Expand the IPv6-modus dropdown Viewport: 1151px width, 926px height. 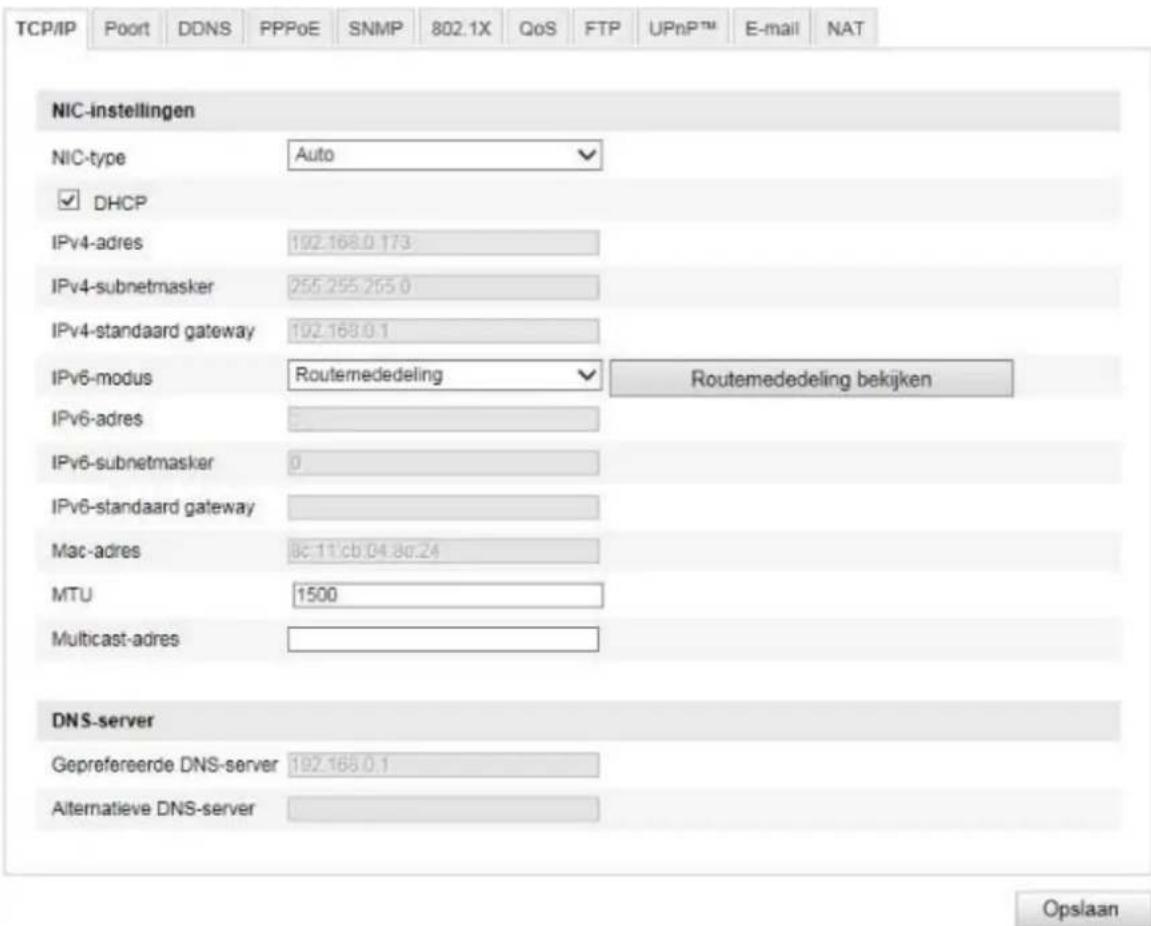pos(444,375)
